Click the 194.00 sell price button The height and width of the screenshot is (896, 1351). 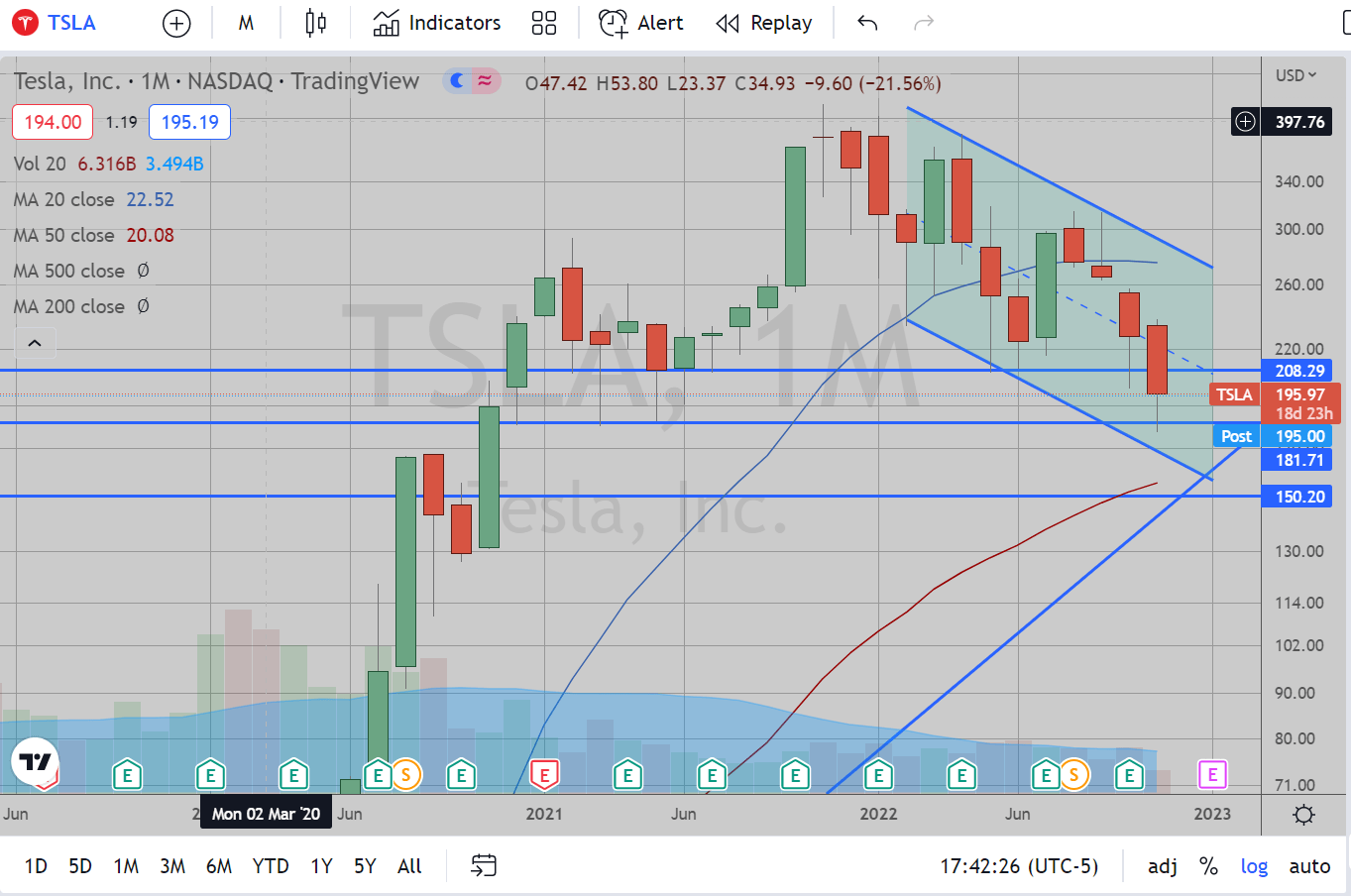tap(53, 122)
